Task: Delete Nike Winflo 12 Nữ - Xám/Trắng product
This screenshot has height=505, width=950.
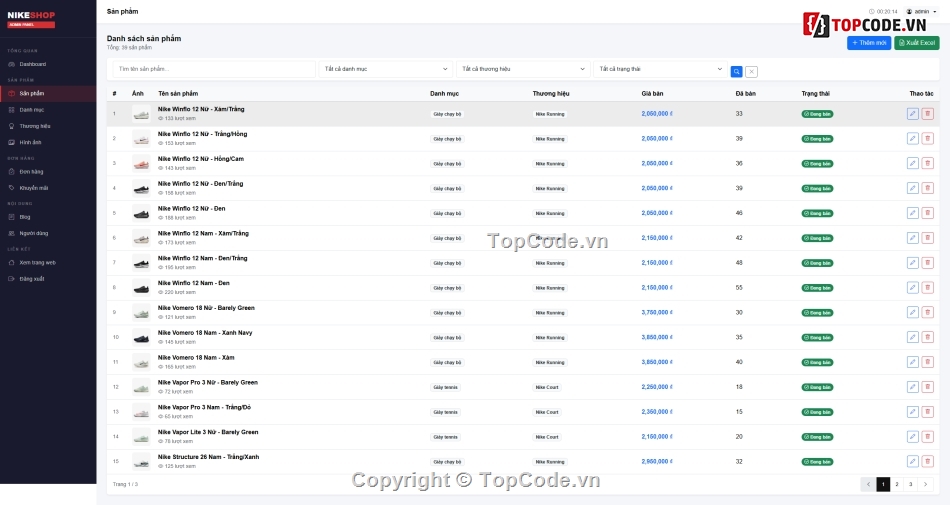Action: [x=927, y=114]
